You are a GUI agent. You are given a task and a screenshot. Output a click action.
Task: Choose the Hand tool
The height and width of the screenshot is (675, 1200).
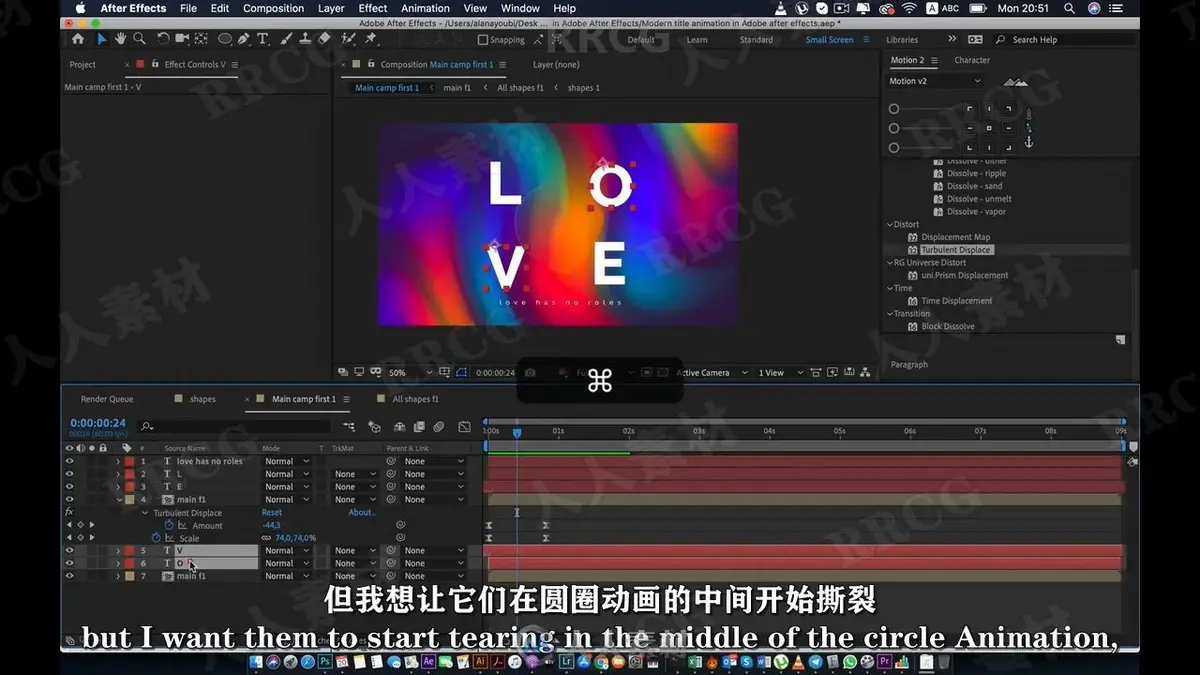120,39
